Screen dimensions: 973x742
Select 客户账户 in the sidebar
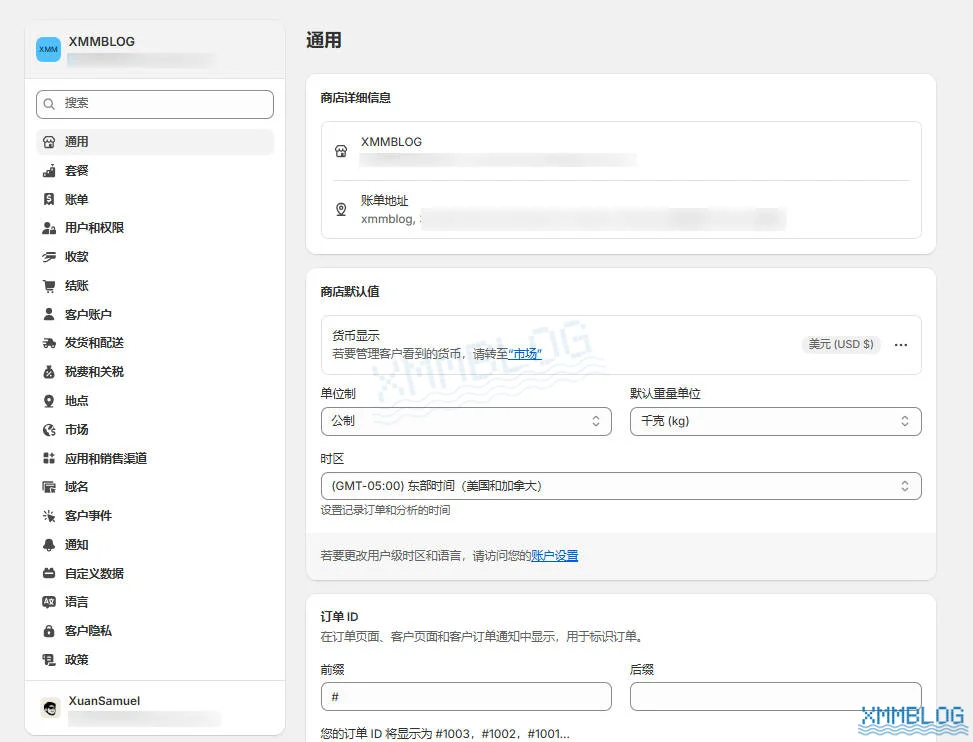pyautogui.click(x=155, y=315)
